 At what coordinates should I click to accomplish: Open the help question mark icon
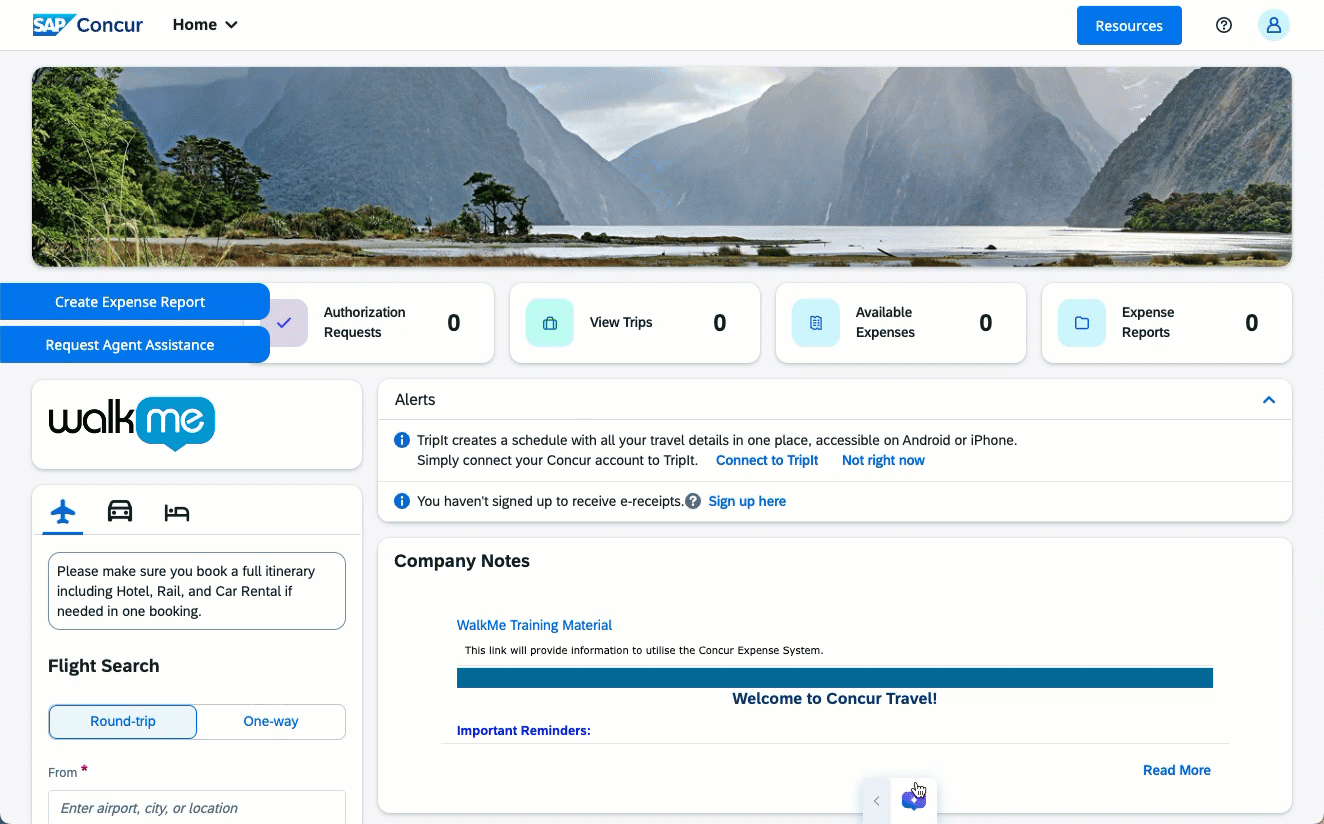(1224, 25)
